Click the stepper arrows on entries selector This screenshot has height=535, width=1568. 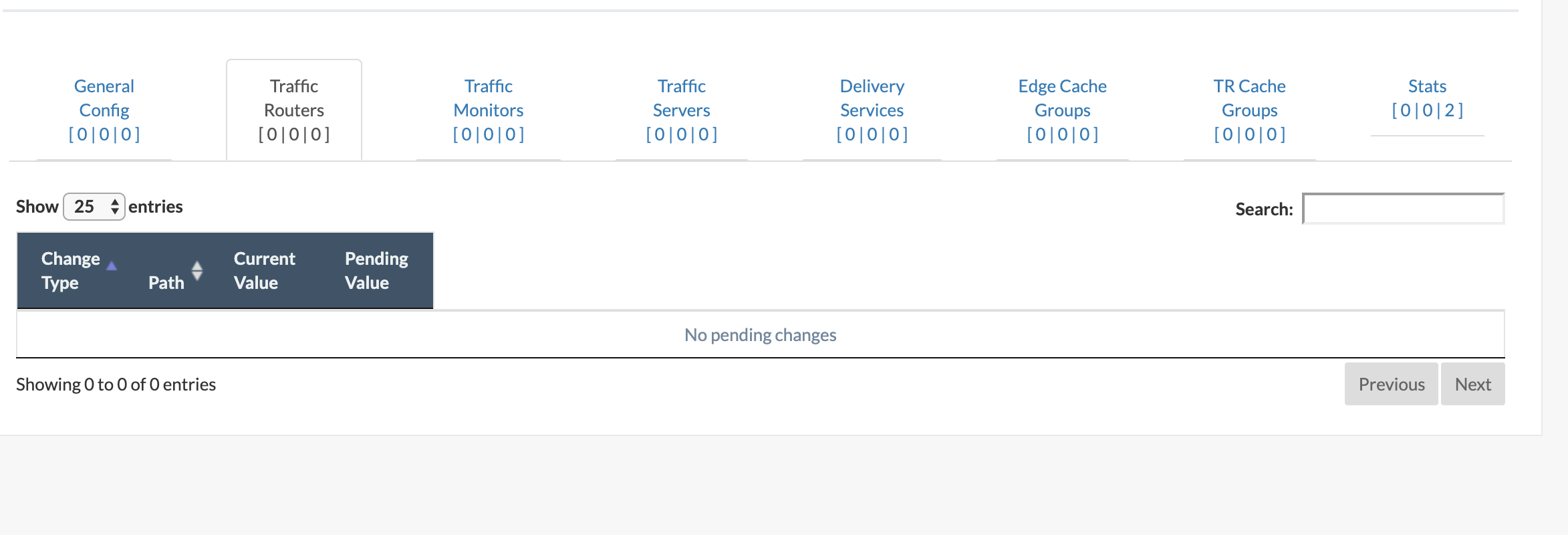pyautogui.click(x=115, y=206)
